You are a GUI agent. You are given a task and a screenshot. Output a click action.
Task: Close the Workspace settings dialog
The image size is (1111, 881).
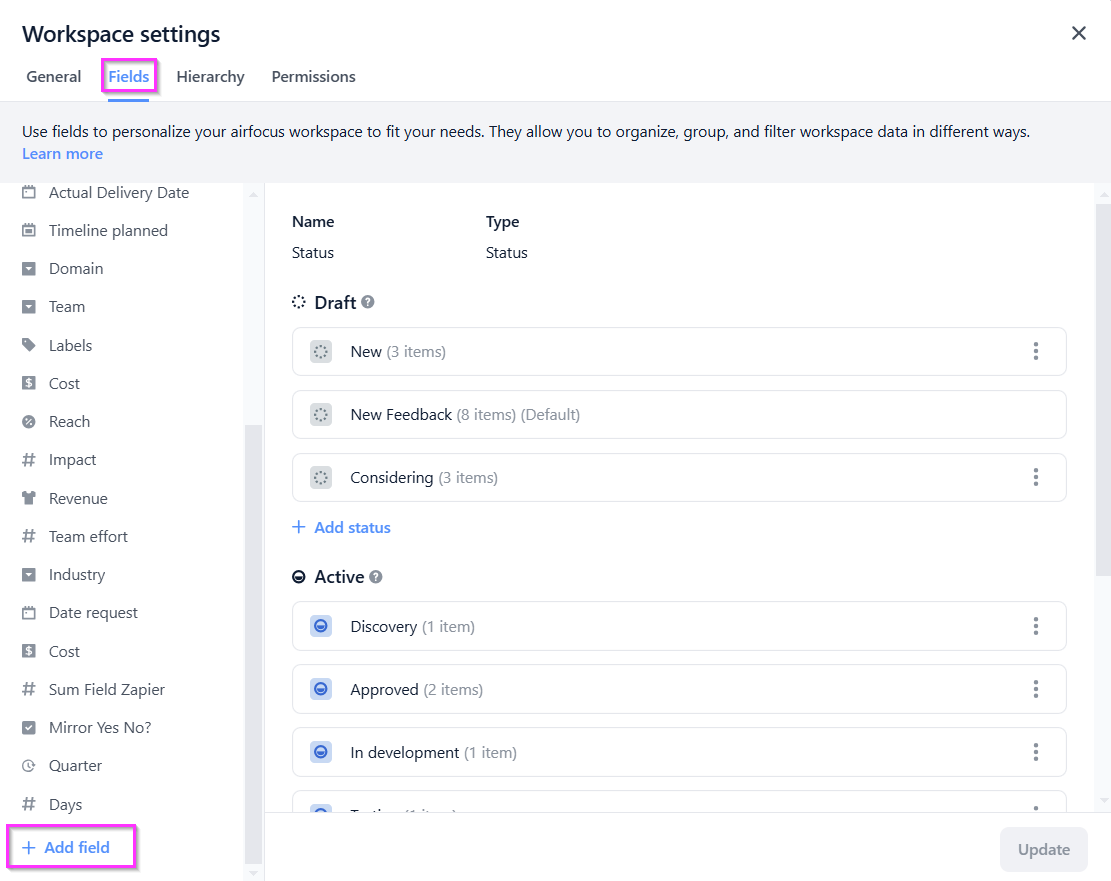tap(1078, 33)
